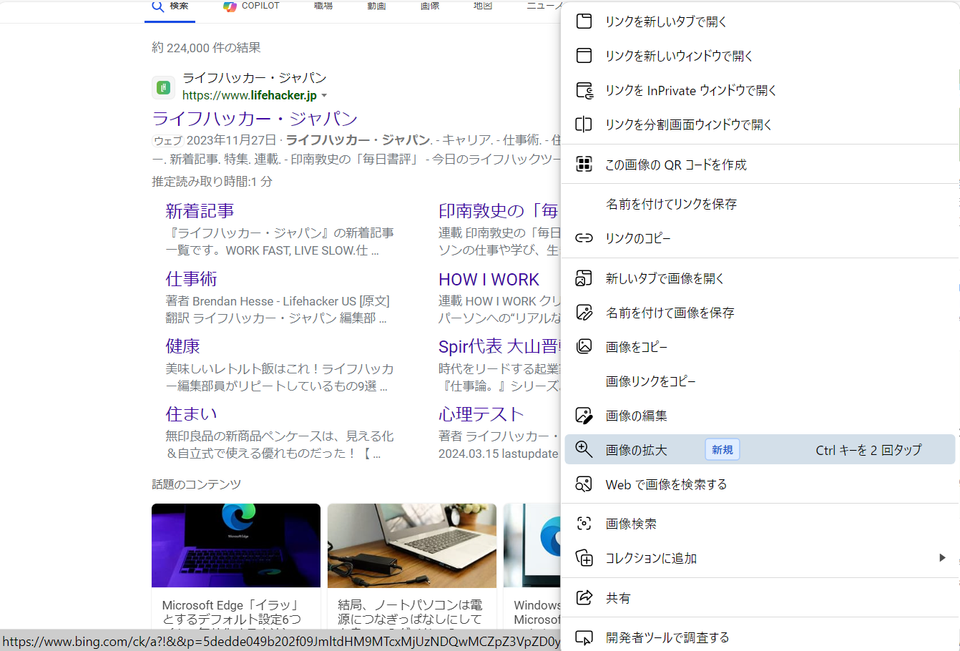Choose リンクを InPrivate ウィンドウで開く

point(759,90)
